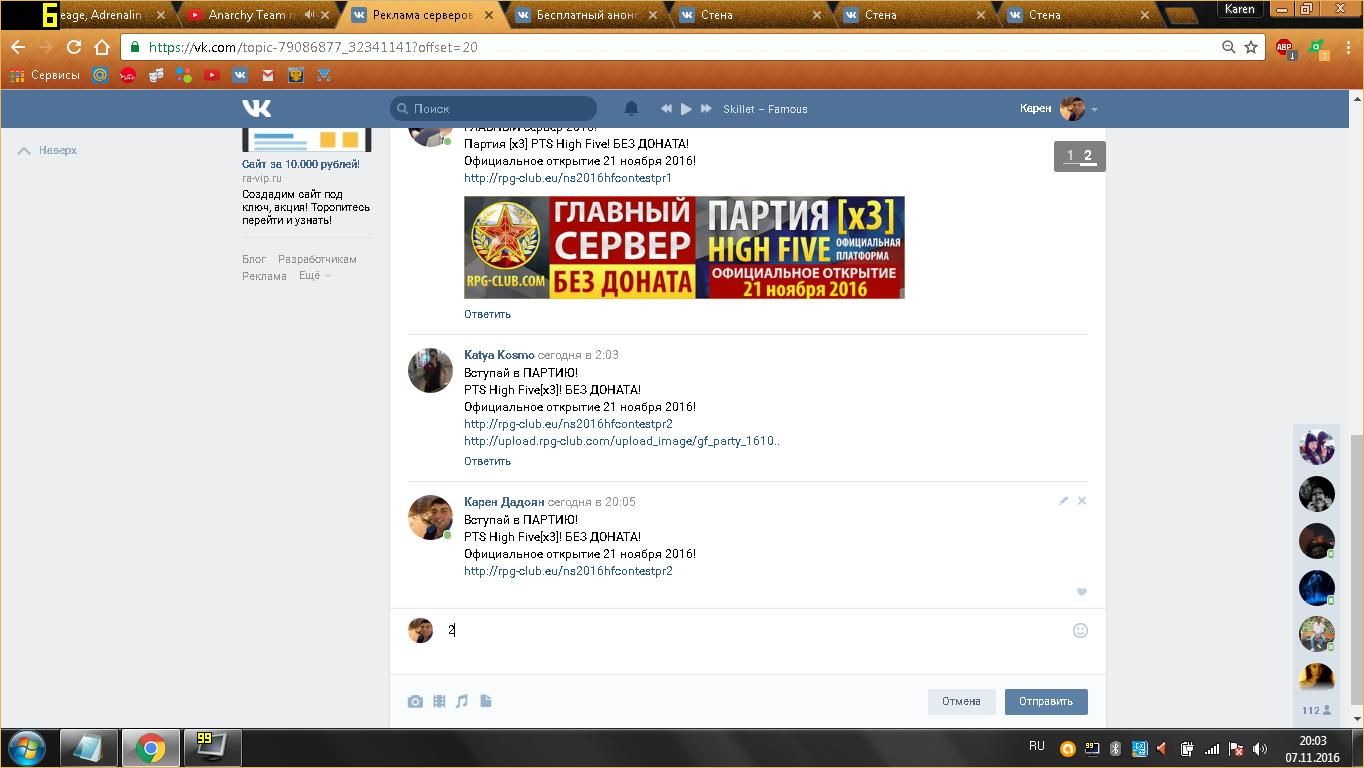The image size is (1364, 768).
Task: Go to page 1 of the topic
Action: 1070,156
